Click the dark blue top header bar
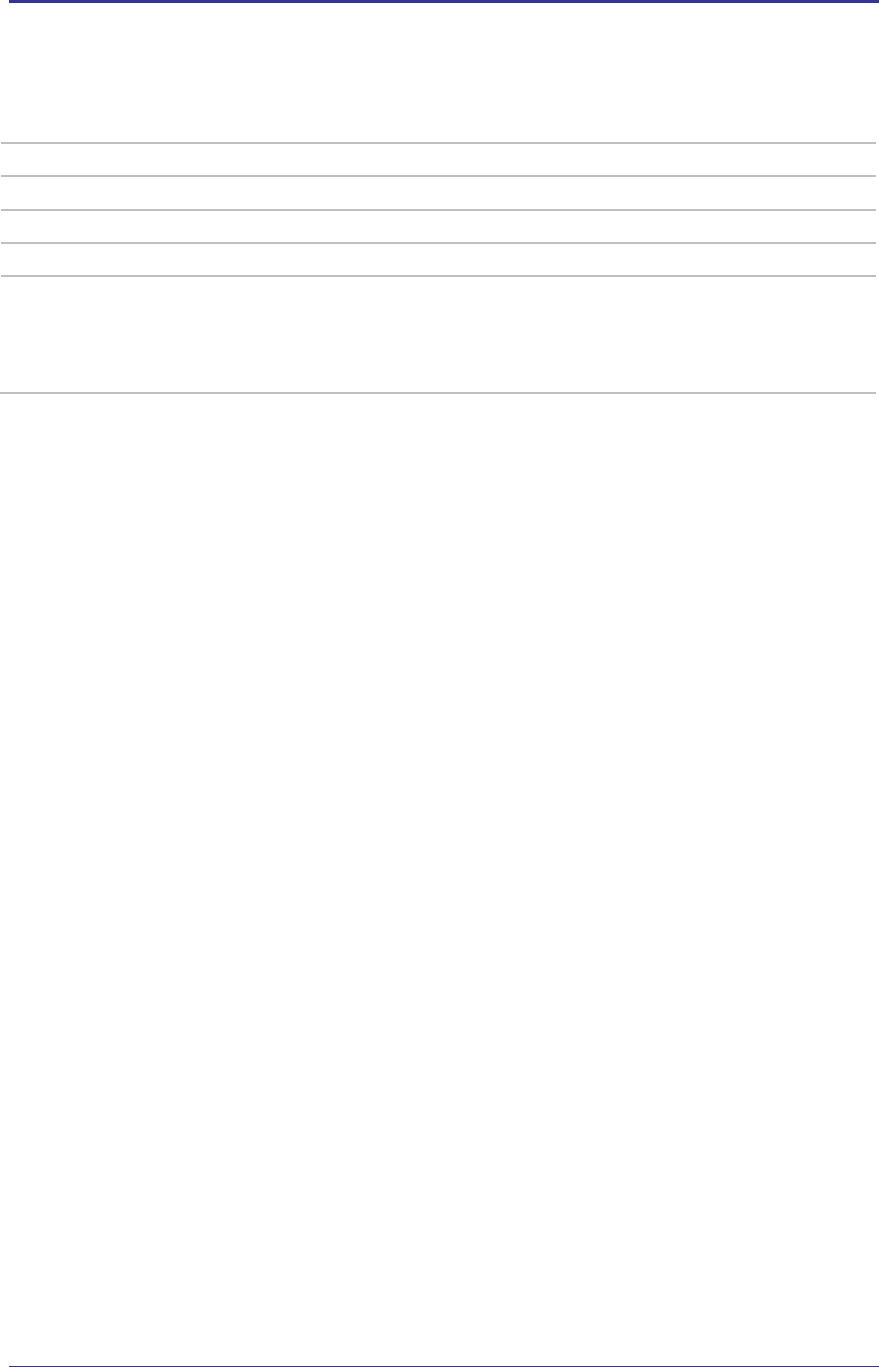The height and width of the screenshot is (1367, 879). 439,2
